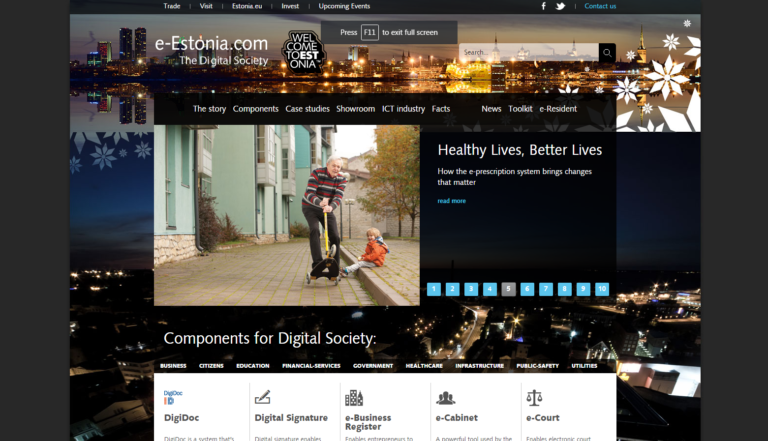Open the Trade link
Viewport: 768px width, 441px height.
(x=172, y=6)
